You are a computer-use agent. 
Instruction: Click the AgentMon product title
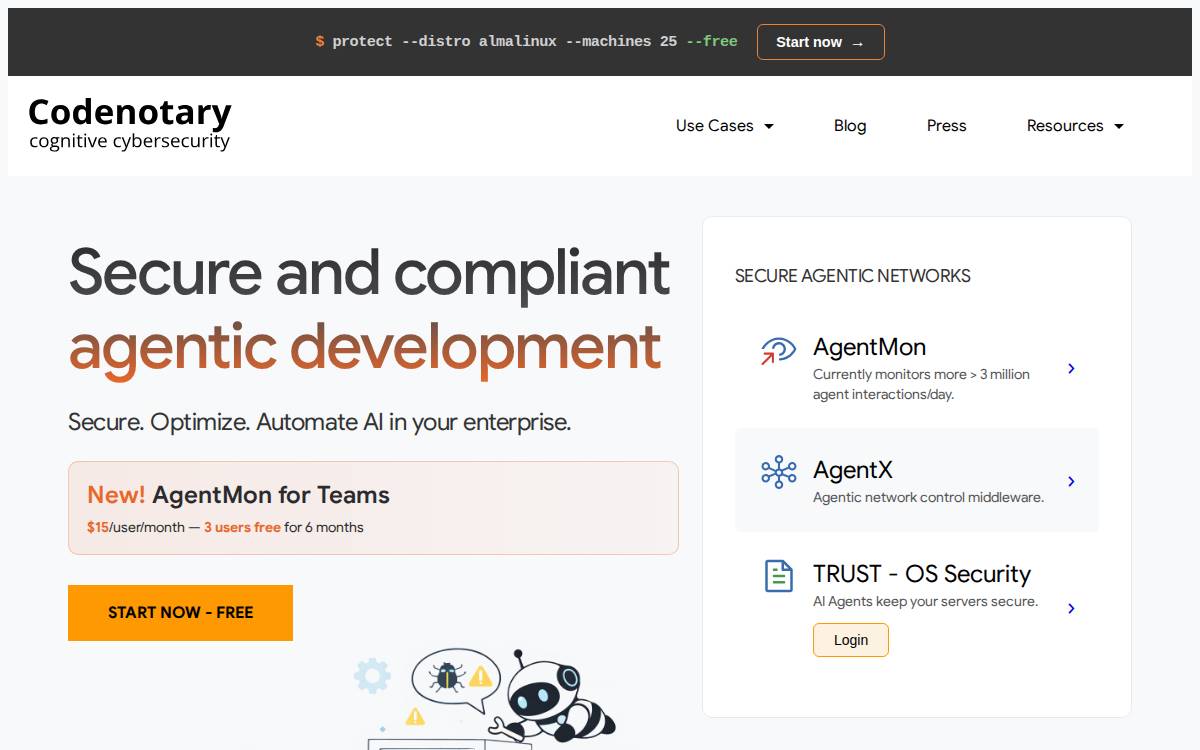(869, 347)
